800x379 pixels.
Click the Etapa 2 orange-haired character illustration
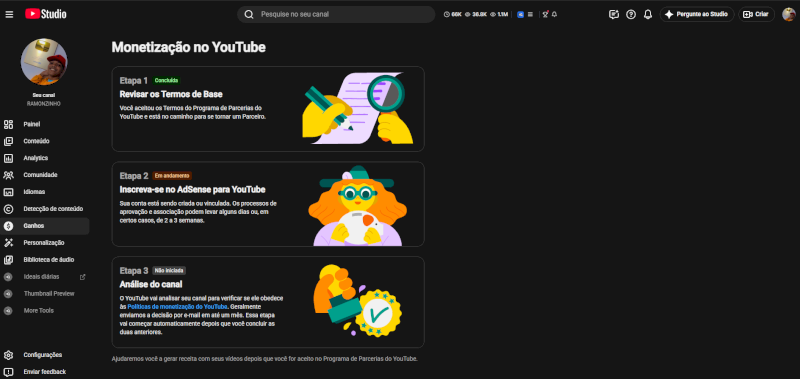357,205
